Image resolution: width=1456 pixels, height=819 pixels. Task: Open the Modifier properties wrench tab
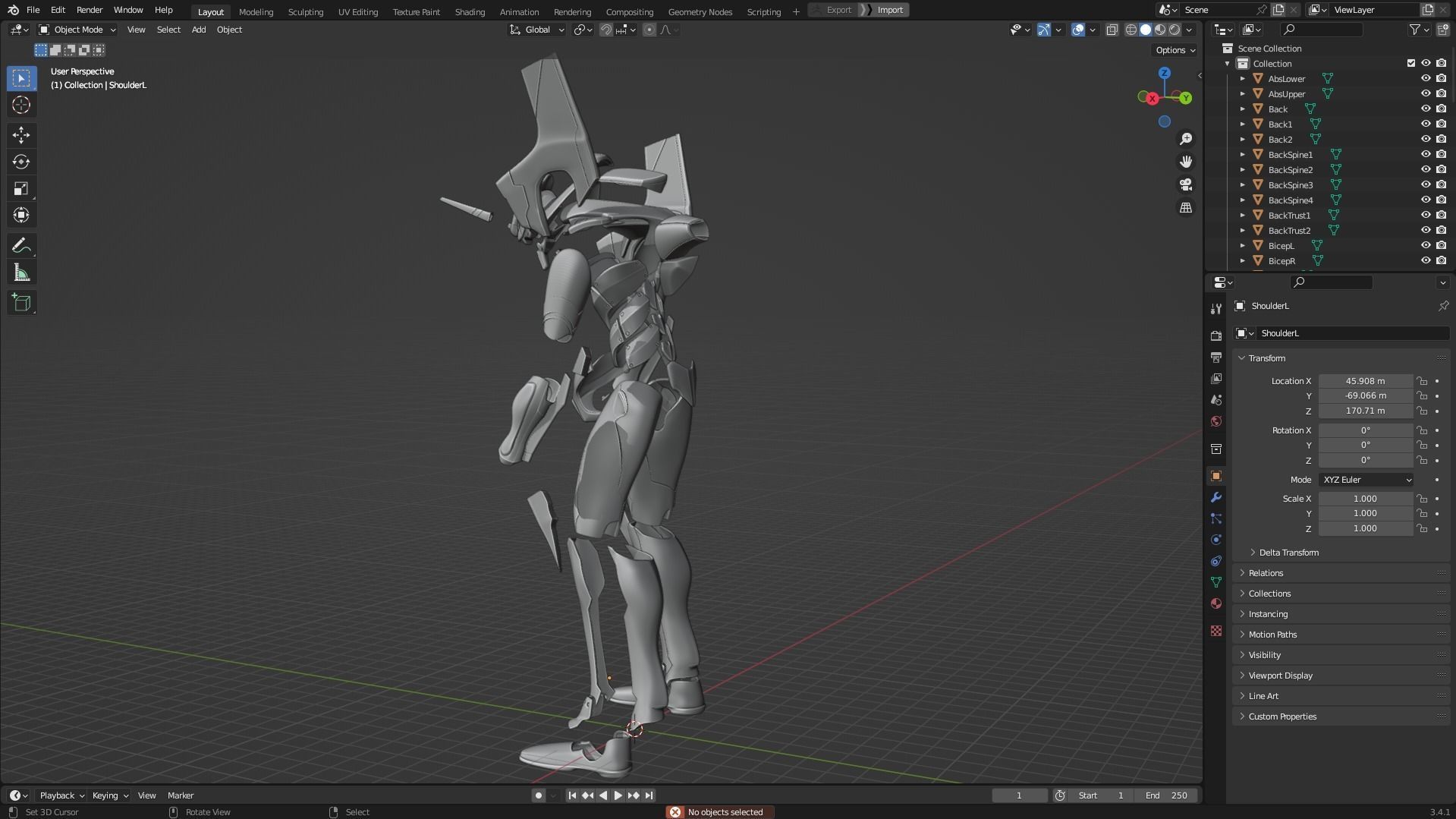[x=1216, y=497]
